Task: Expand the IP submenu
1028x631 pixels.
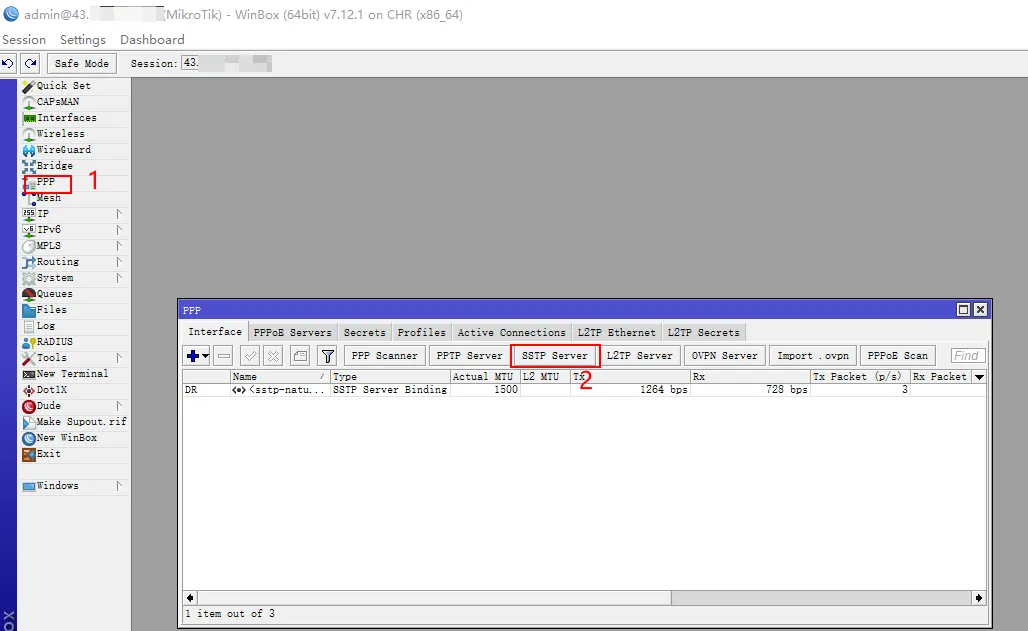Action: [x=119, y=214]
